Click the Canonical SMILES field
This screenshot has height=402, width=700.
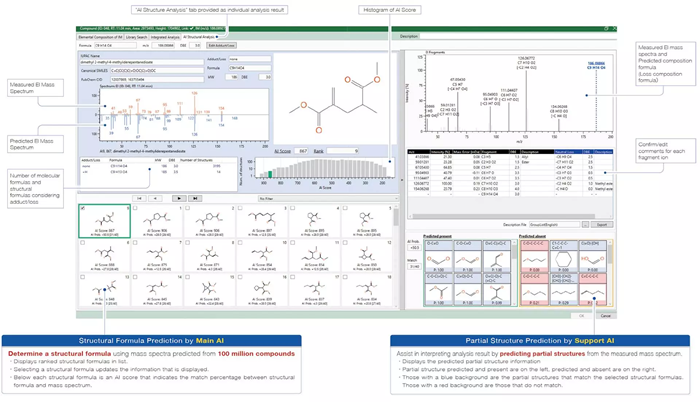pyautogui.click(x=157, y=71)
